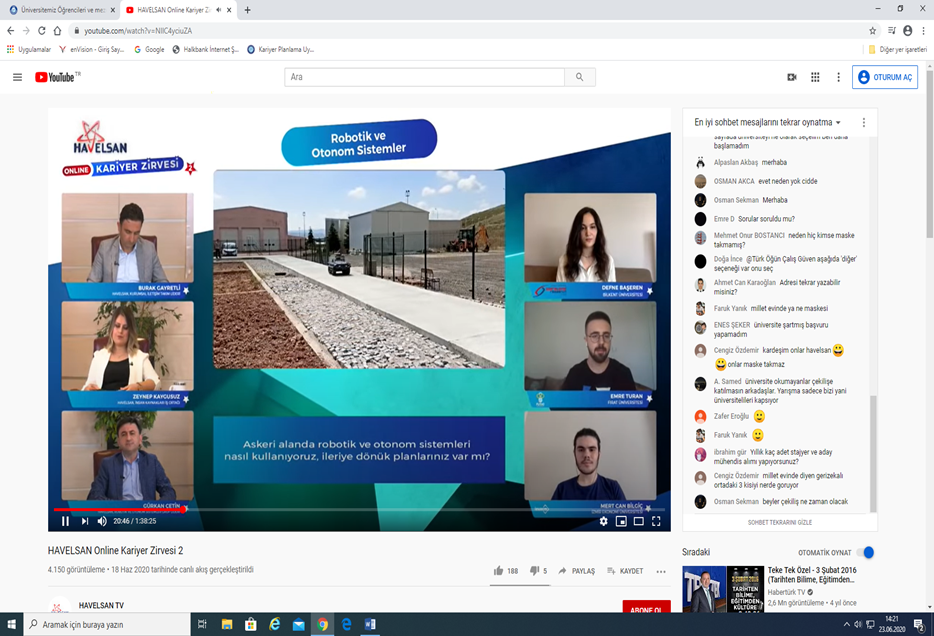Open the Halkbank İnternet bookmark
This screenshot has height=636, width=934.
(x=206, y=49)
